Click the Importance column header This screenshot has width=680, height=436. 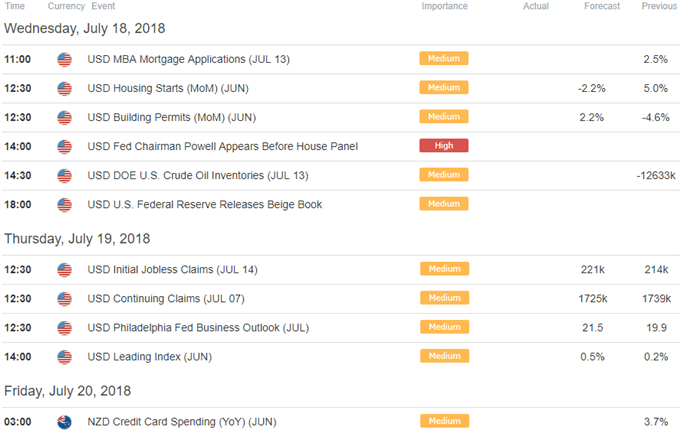pyautogui.click(x=445, y=6)
